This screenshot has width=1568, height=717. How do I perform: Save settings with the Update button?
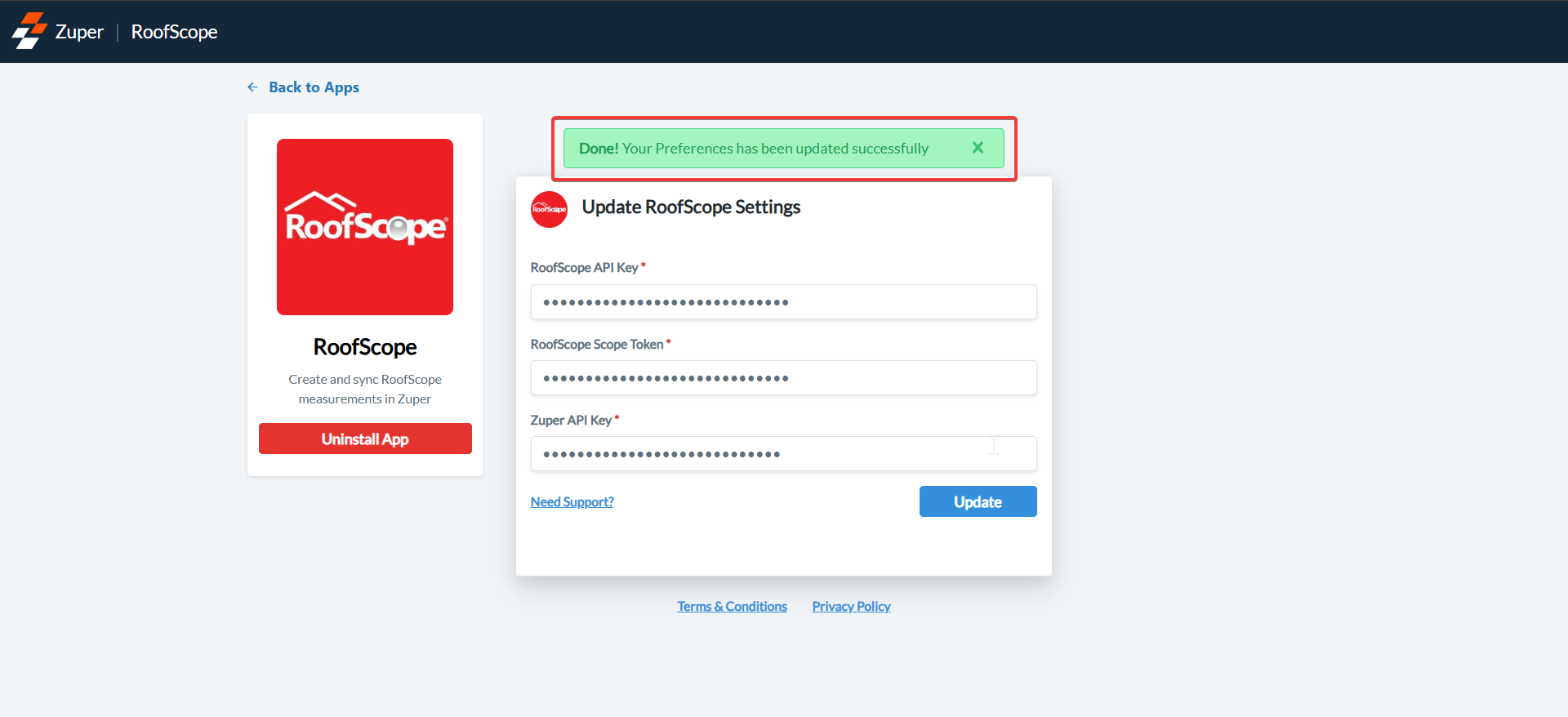coord(978,501)
